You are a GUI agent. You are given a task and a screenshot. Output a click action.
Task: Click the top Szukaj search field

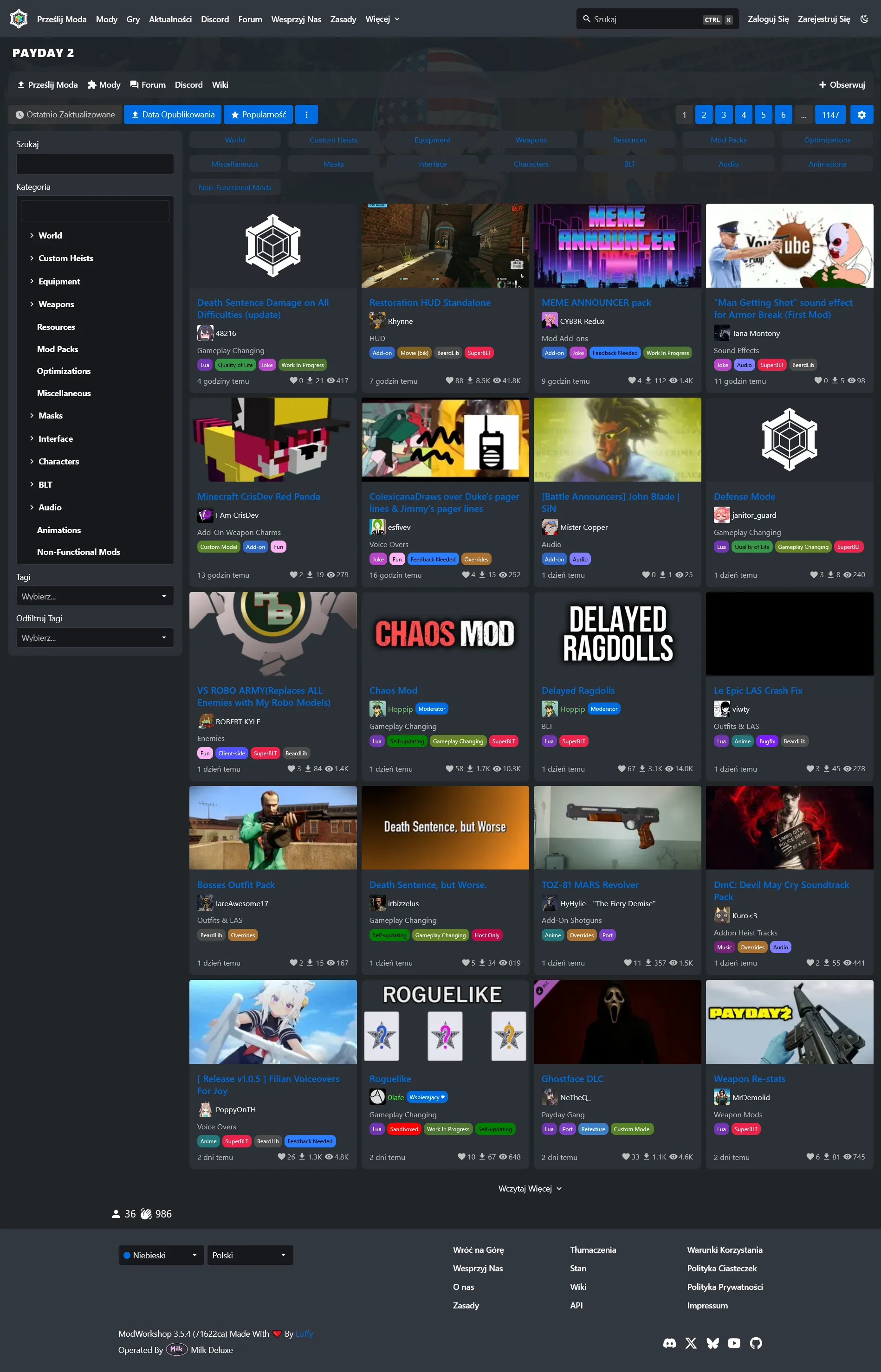click(657, 19)
